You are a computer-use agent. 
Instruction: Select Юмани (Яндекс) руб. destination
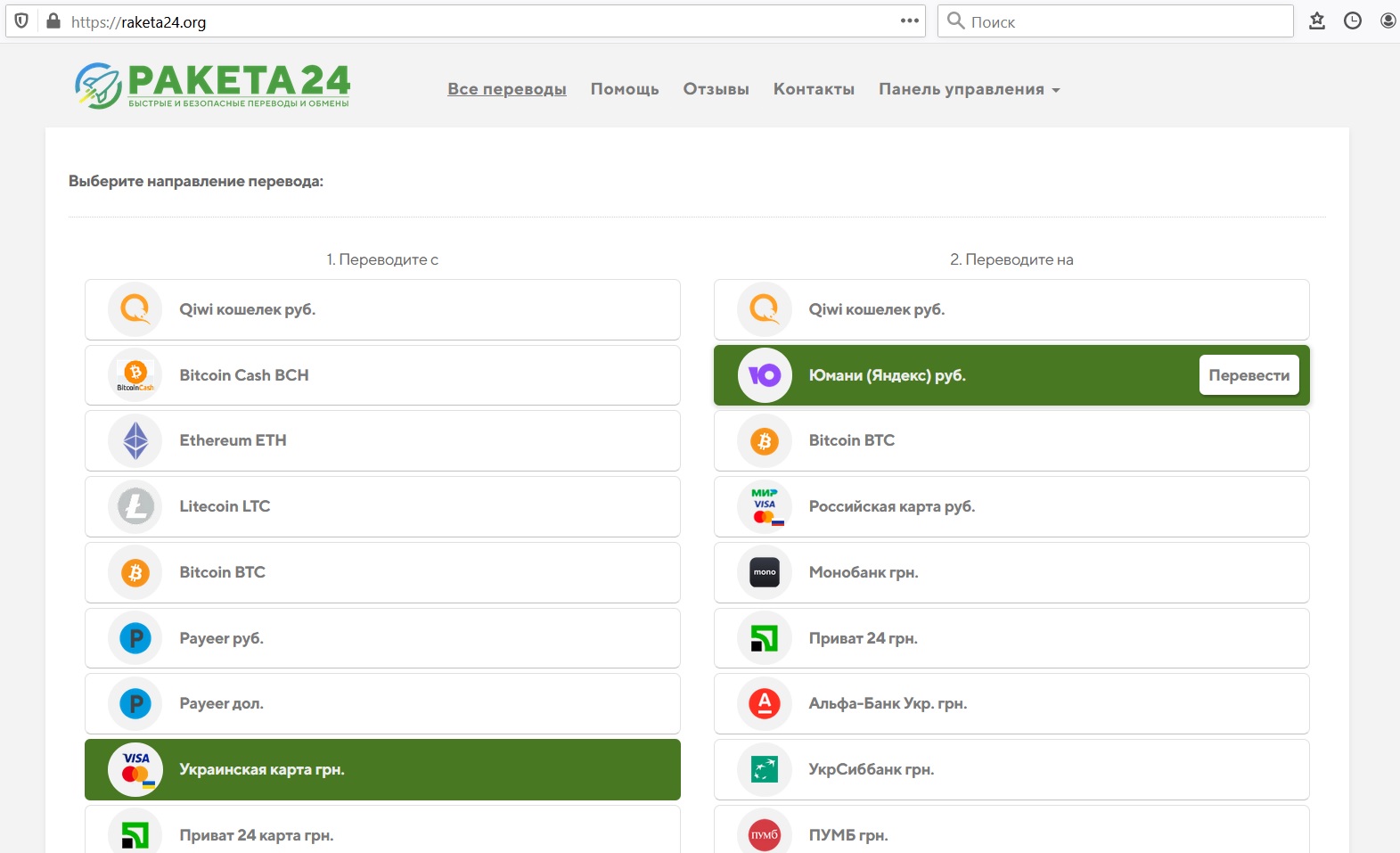(x=1011, y=375)
